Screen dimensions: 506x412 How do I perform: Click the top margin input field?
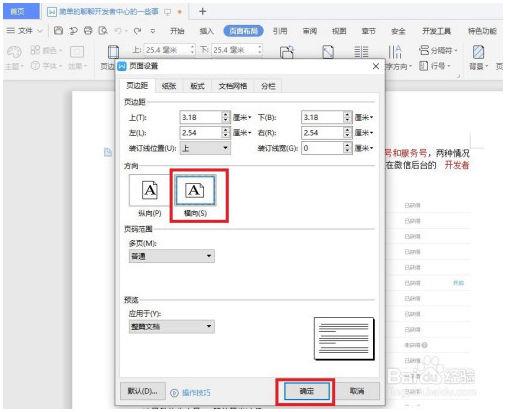(201, 117)
